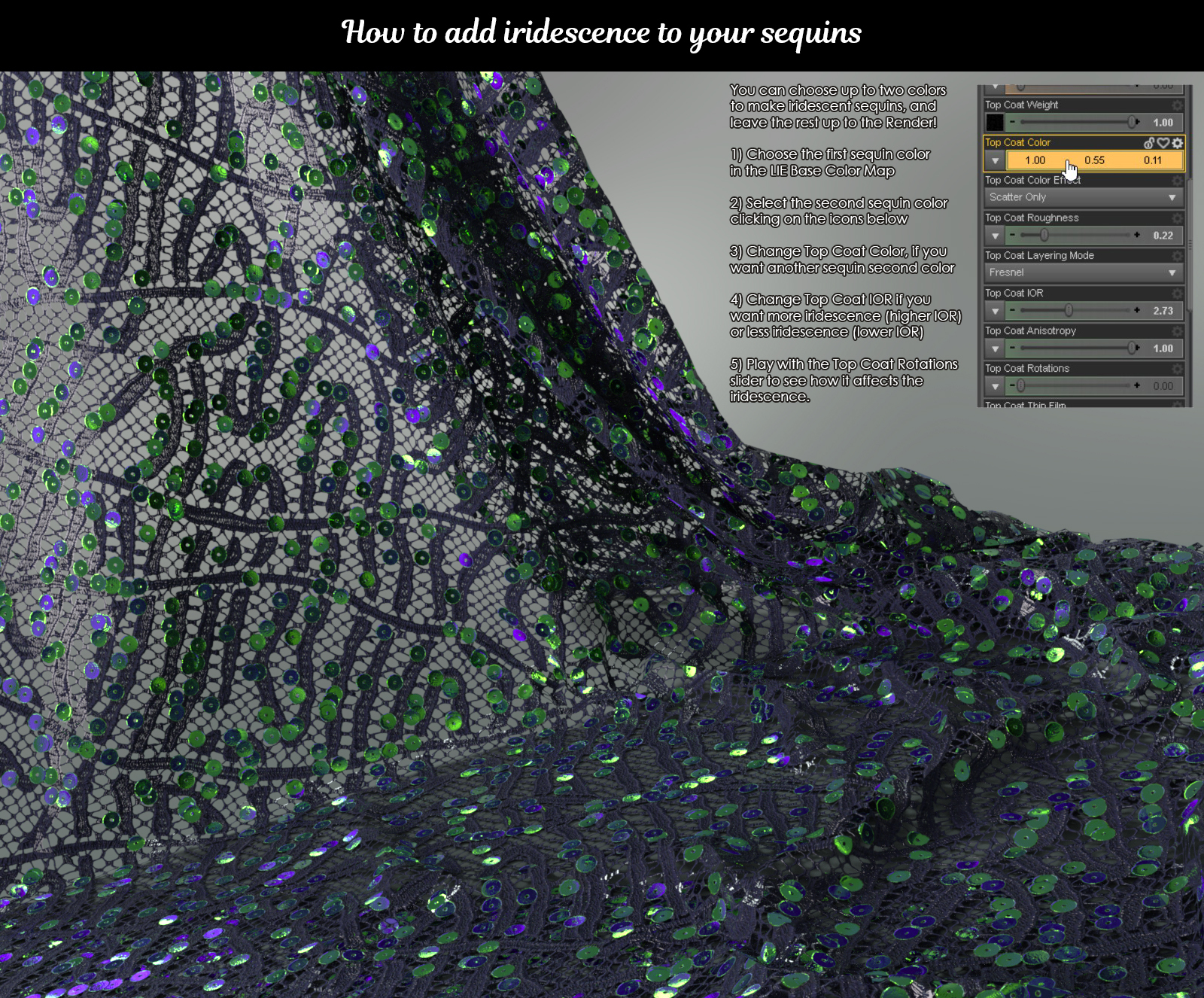
Task: Click the plus button on Top Coat Roughness
Action: click(x=1137, y=235)
